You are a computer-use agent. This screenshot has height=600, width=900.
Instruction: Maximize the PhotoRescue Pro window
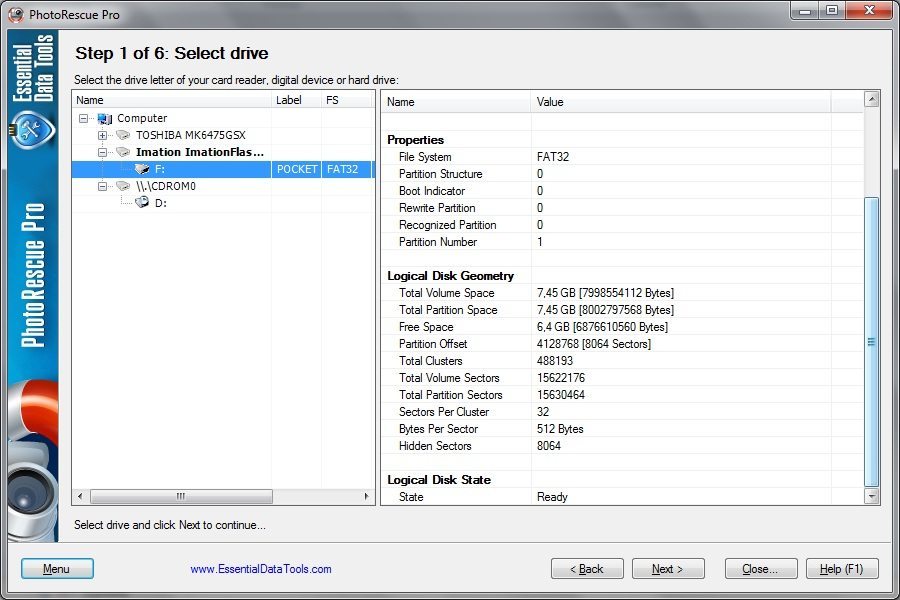pyautogui.click(x=831, y=11)
